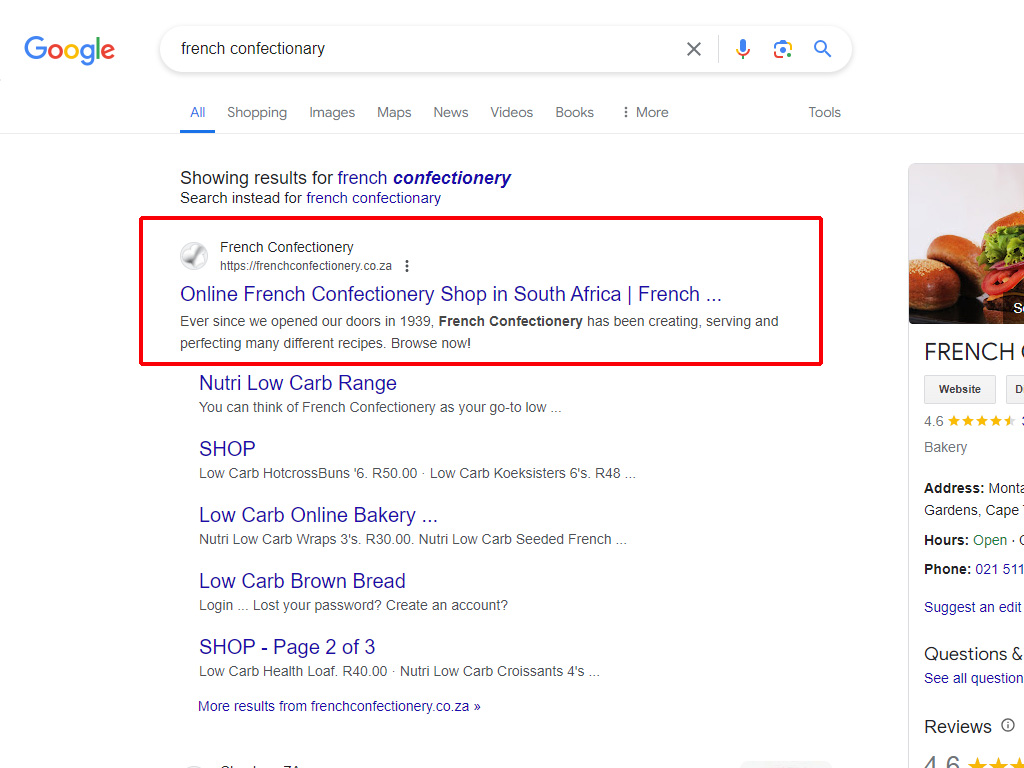Image resolution: width=1024 pixels, height=768 pixels.
Task: Expand more results from frenchconfectionery.co.za
Action: 339,706
